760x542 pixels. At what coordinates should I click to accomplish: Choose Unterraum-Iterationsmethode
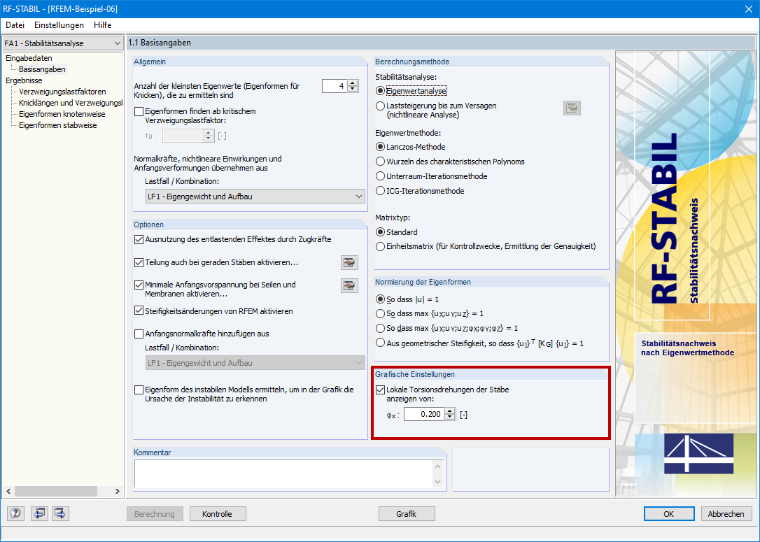coord(380,176)
